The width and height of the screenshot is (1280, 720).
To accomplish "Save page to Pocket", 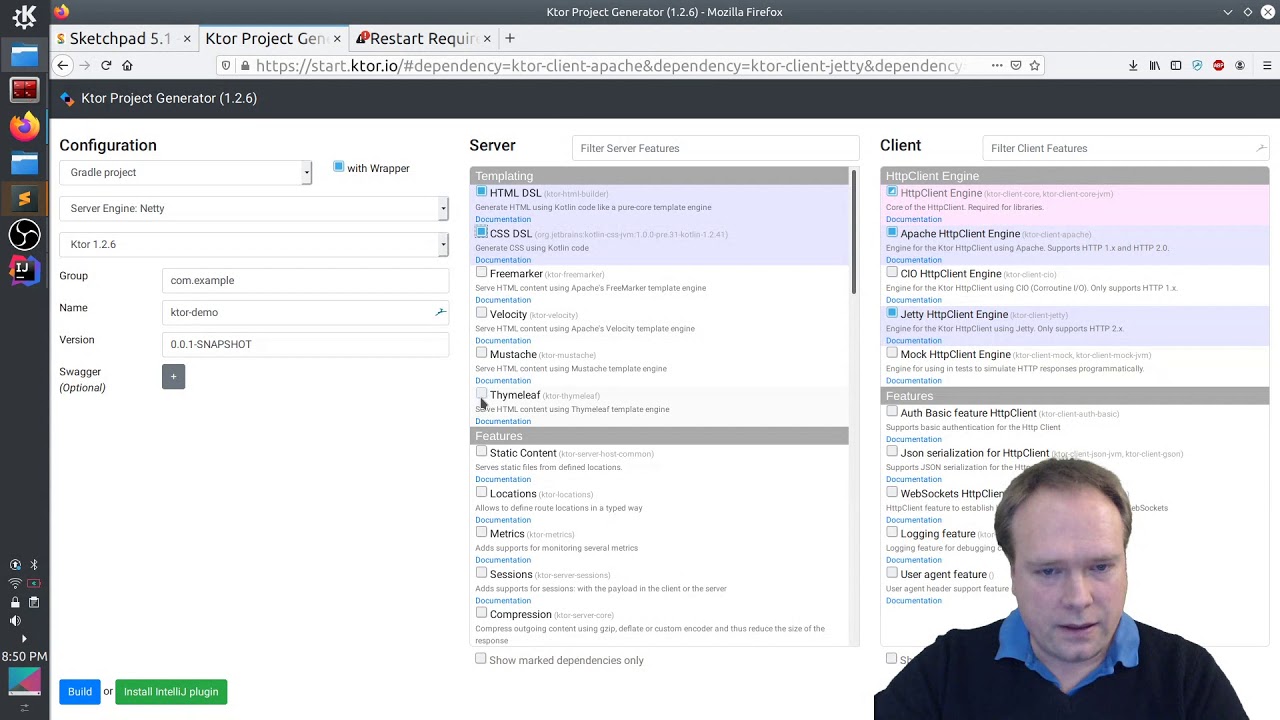I will (1016, 66).
